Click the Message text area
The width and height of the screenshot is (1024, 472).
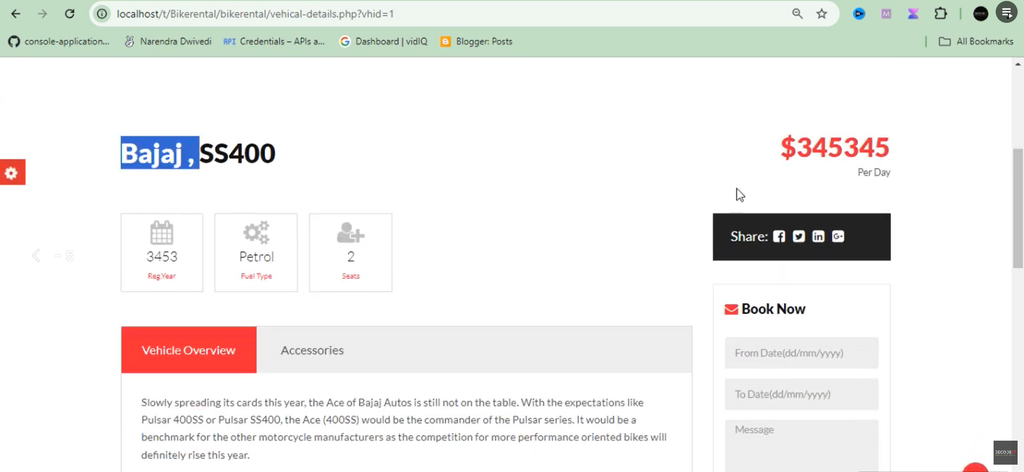[x=801, y=445]
